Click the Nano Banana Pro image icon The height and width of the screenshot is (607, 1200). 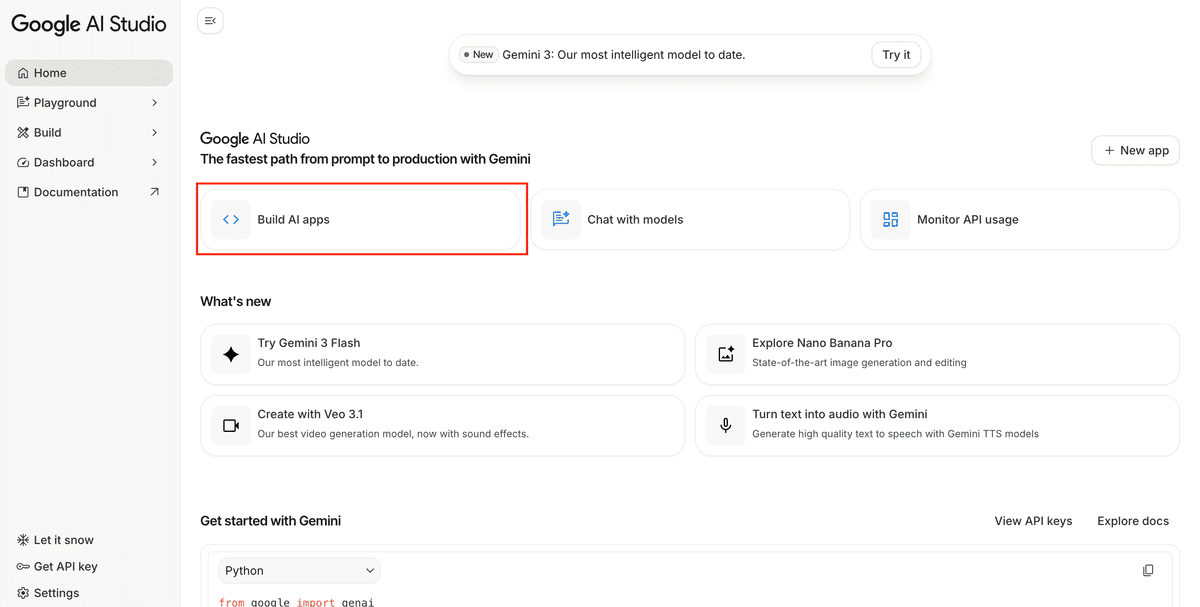[x=726, y=354]
